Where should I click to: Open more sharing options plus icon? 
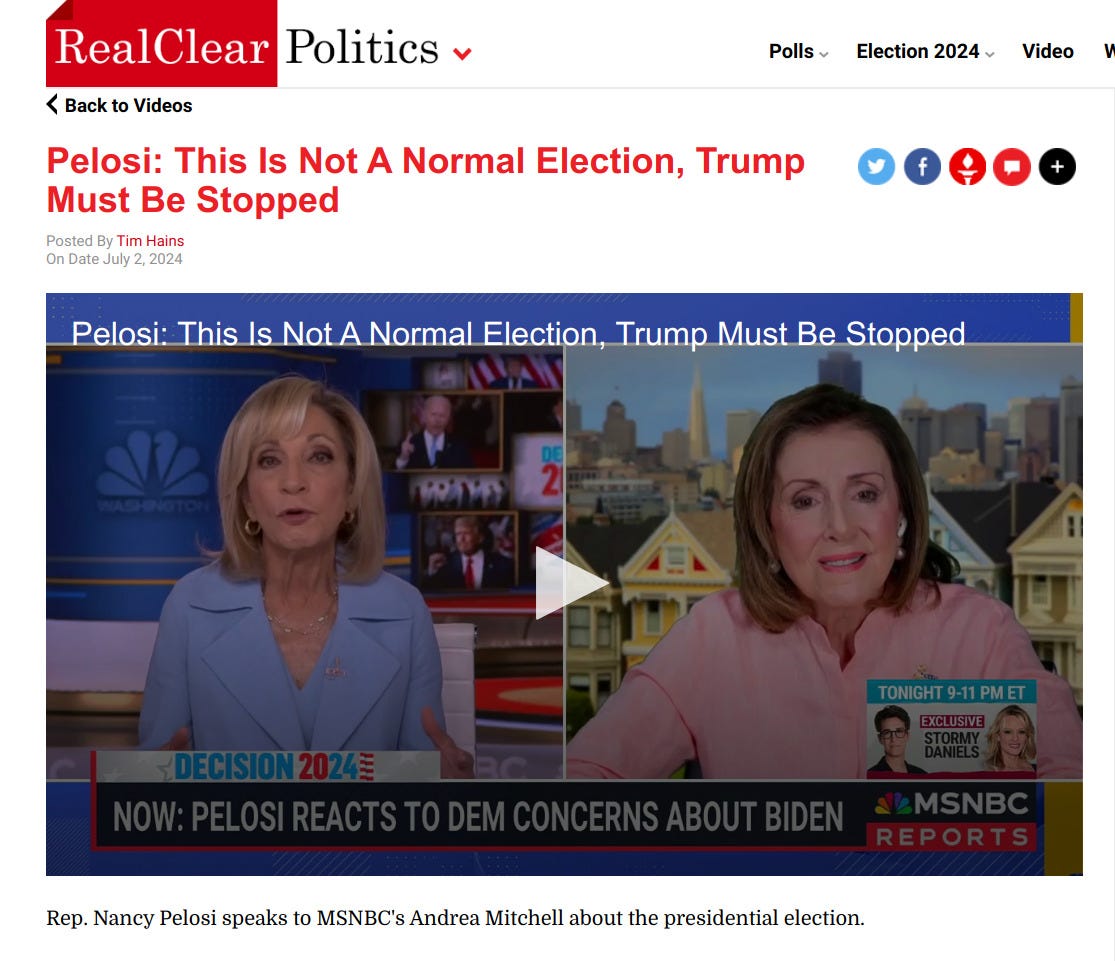[x=1057, y=166]
